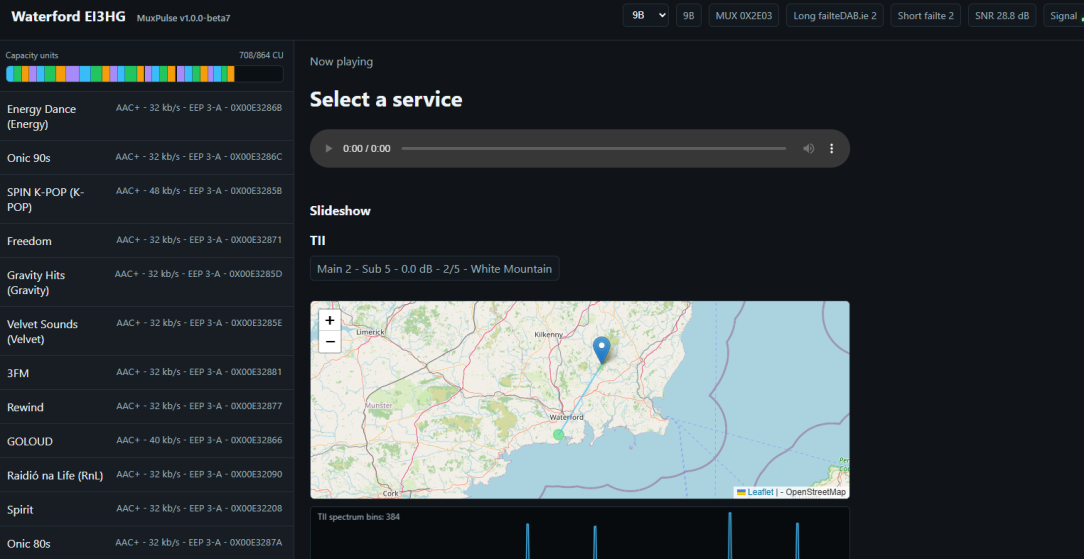1084x559 pixels.
Task: Click the MUX 0X2E03 status badge
Action: [x=745, y=15]
